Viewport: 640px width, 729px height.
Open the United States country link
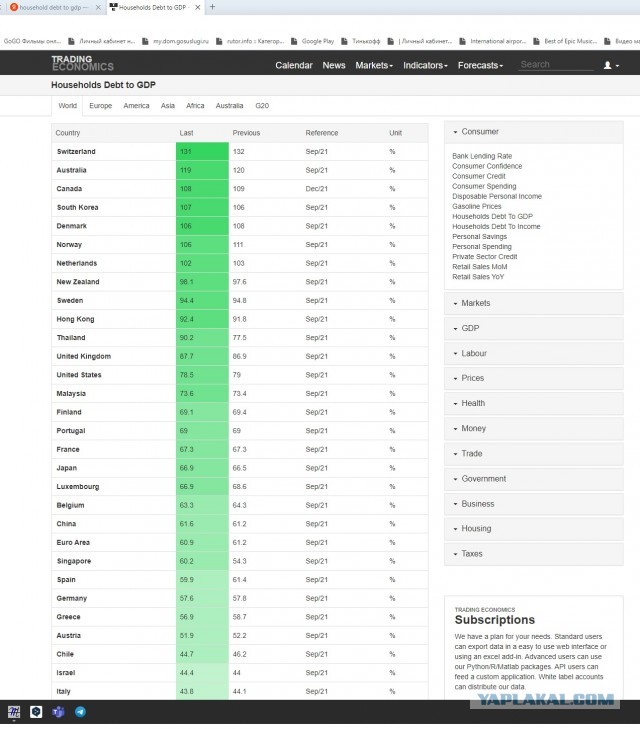(x=79, y=375)
